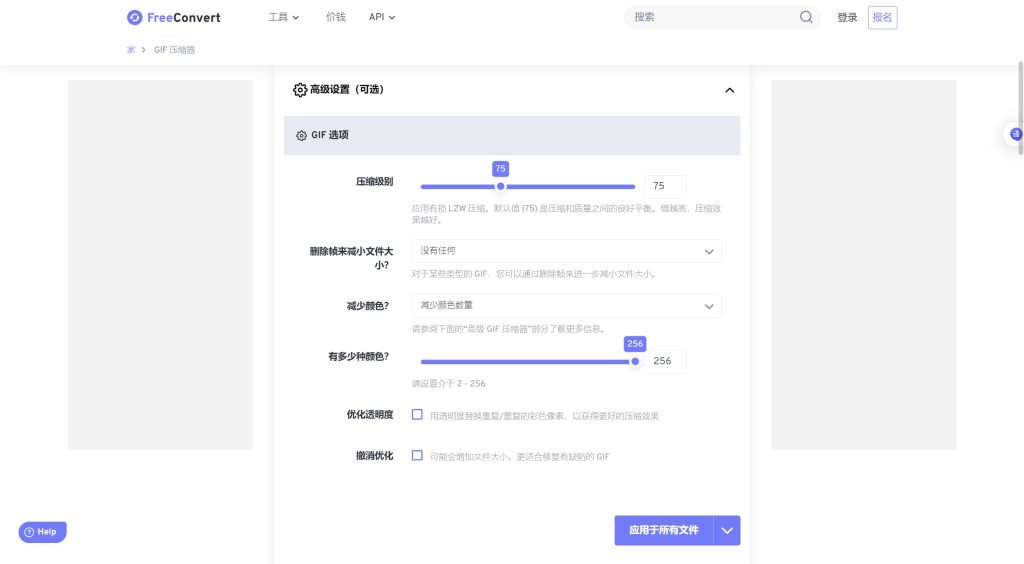Click the 应用于所有文件 button

coord(663,530)
